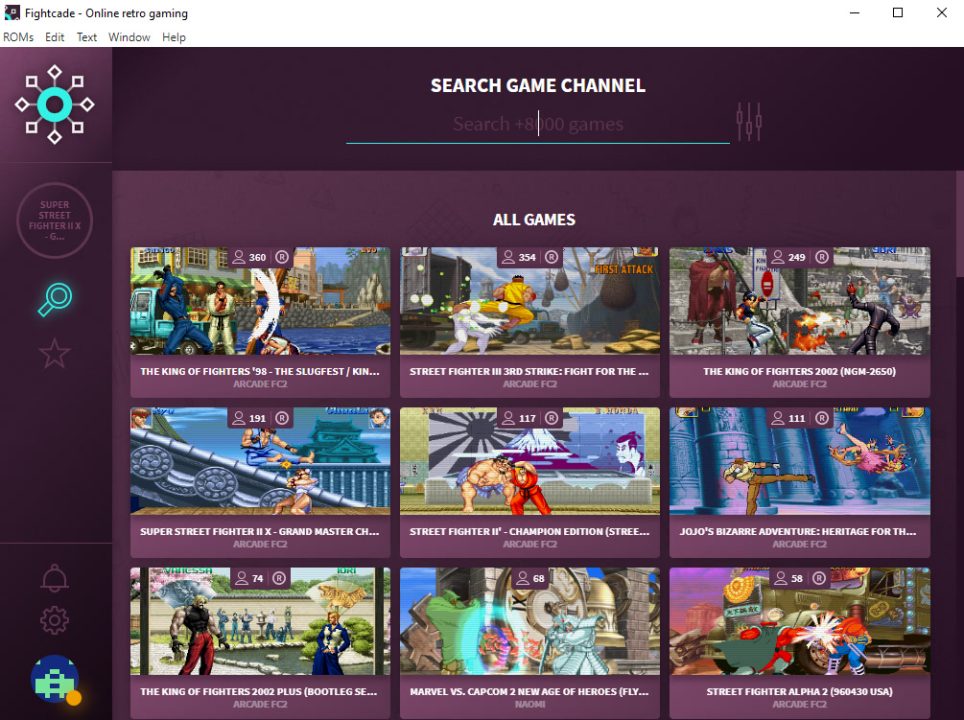Viewport: 964px width, 720px height.
Task: Select the favorites star icon
Action: (54, 352)
